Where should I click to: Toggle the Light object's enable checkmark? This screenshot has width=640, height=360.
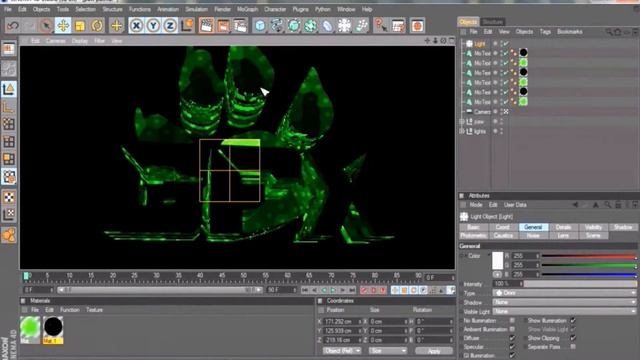[506, 44]
